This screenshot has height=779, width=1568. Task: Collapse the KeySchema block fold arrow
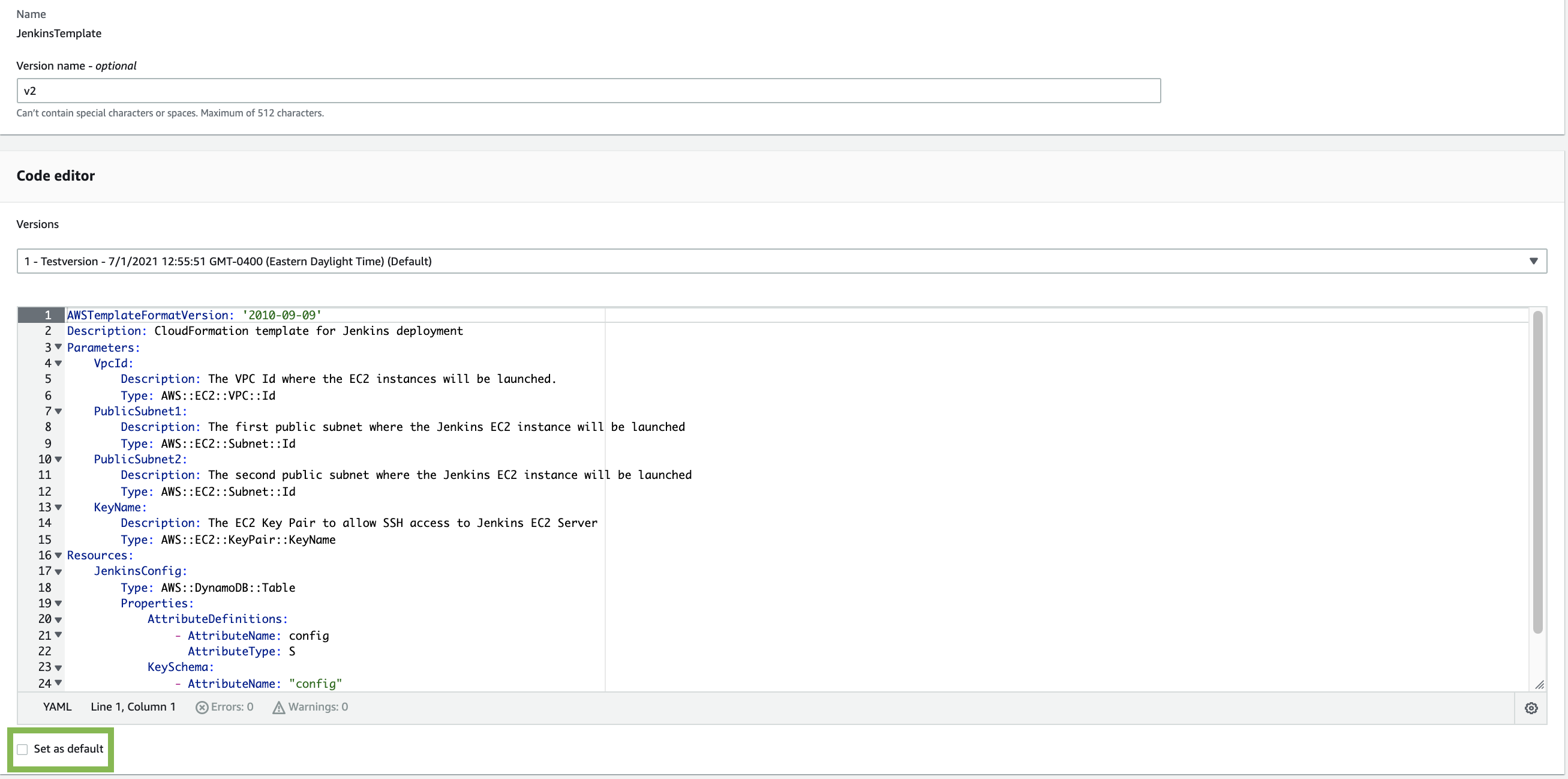pos(58,667)
